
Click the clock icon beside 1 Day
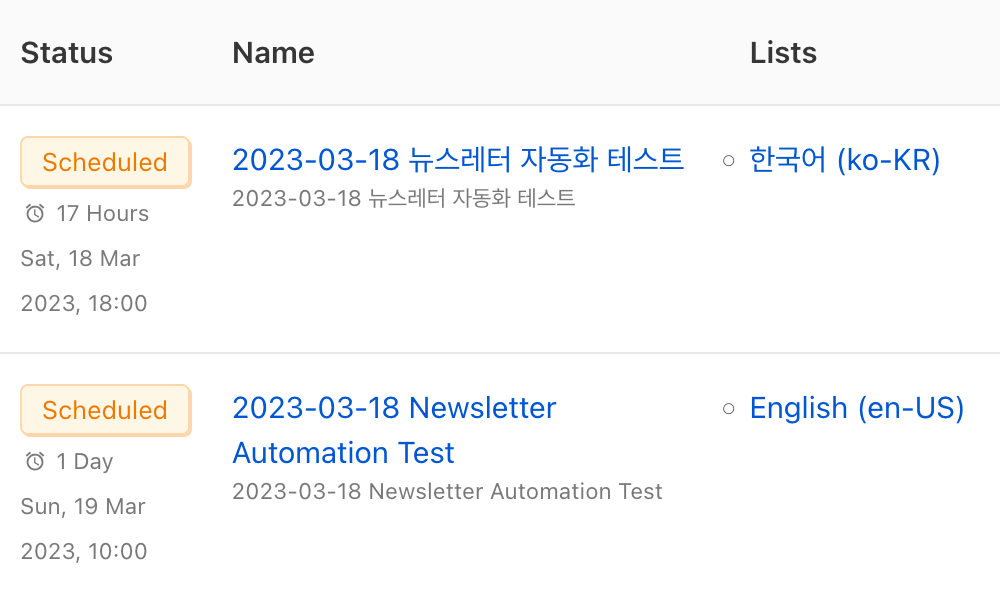click(35, 461)
